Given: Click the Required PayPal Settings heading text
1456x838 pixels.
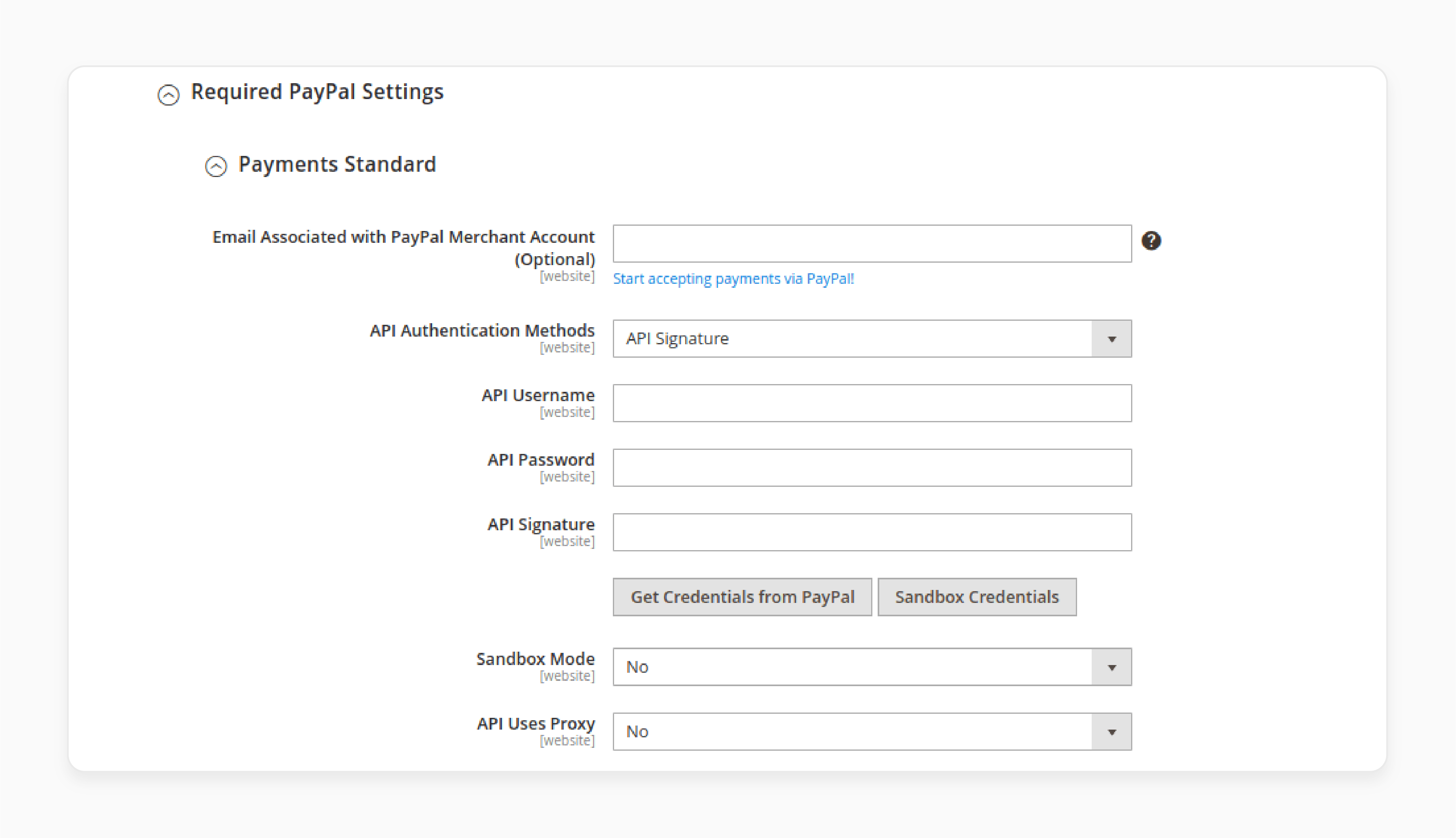Looking at the screenshot, I should [x=317, y=92].
